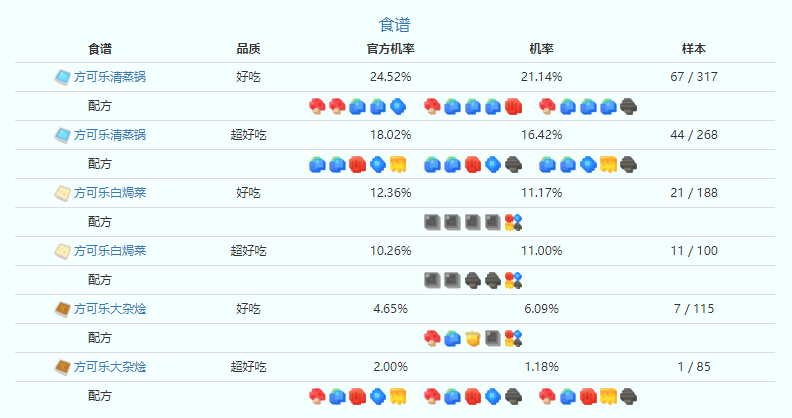Open the 方可乐大杂烩 link in the 2.00% row
Viewport: 792px width, 418px height.
pos(110,367)
